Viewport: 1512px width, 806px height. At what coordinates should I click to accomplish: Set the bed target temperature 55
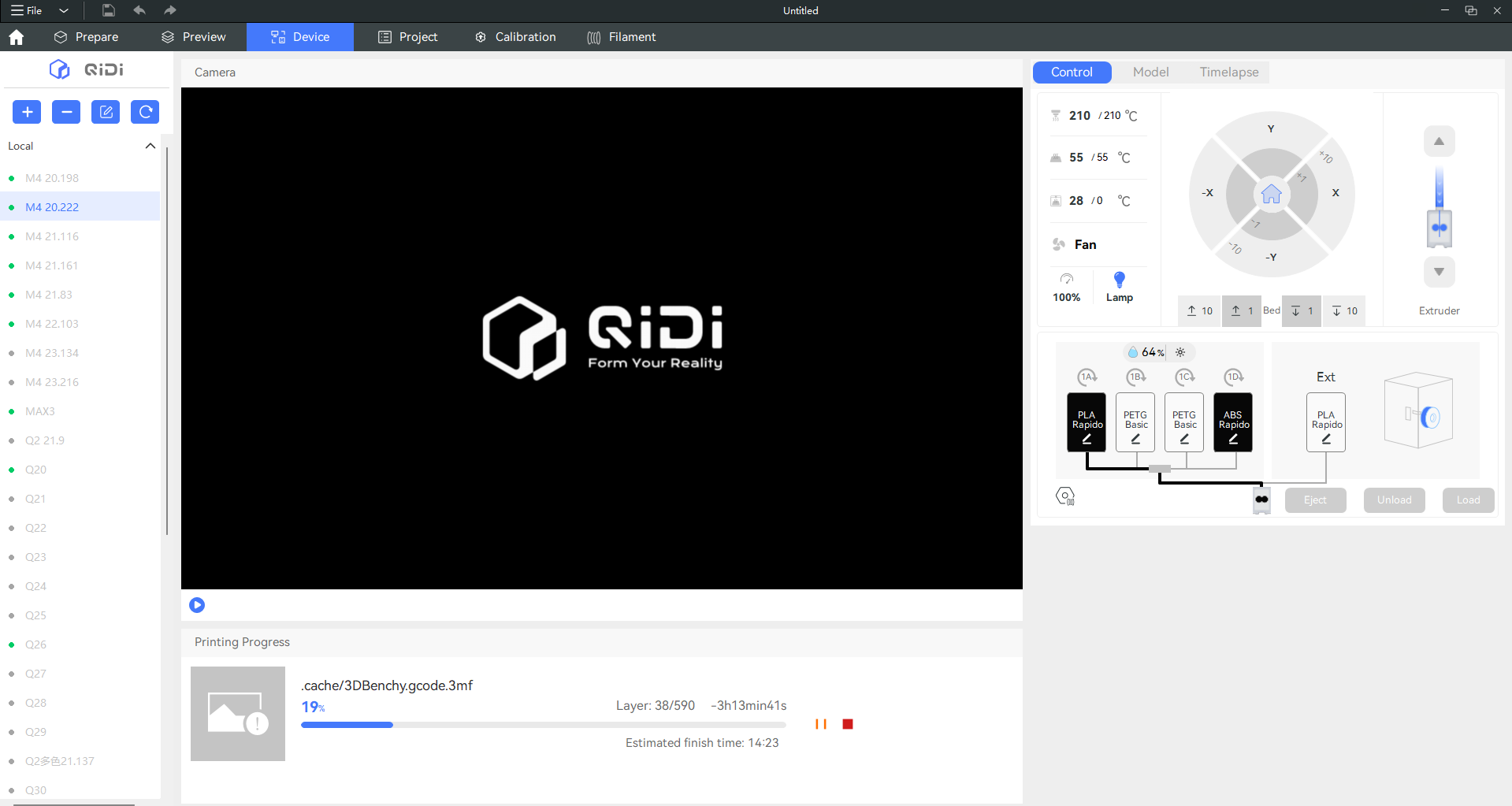tap(1102, 158)
